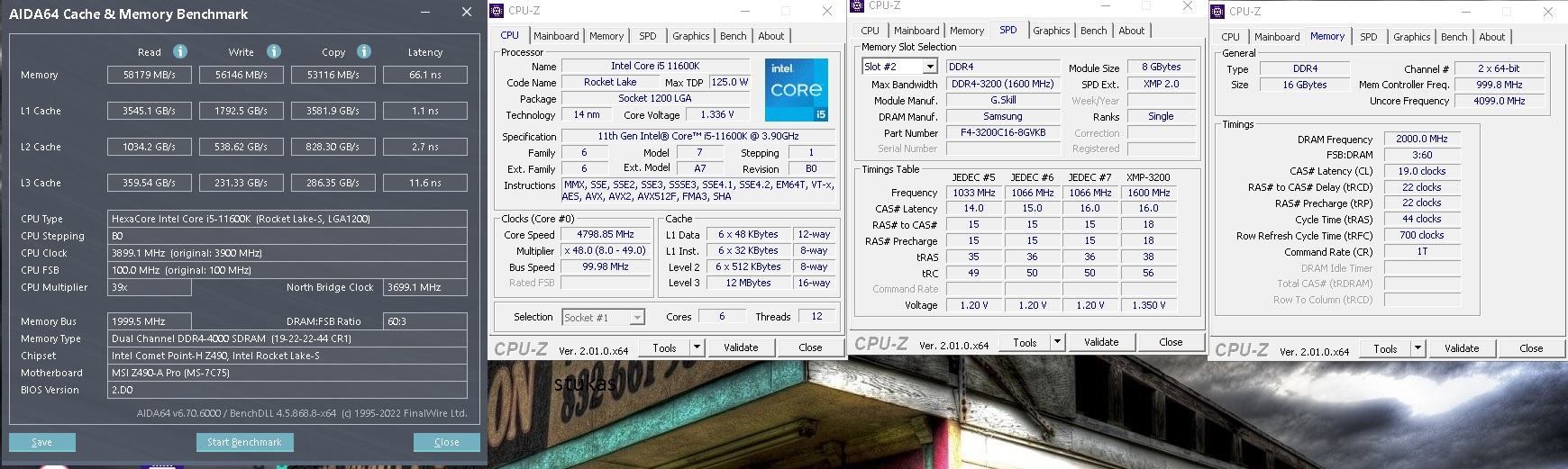Screen dimensions: 1568x469
Task: Open the Slot #2 memory slot dropdown
Action: 930,67
